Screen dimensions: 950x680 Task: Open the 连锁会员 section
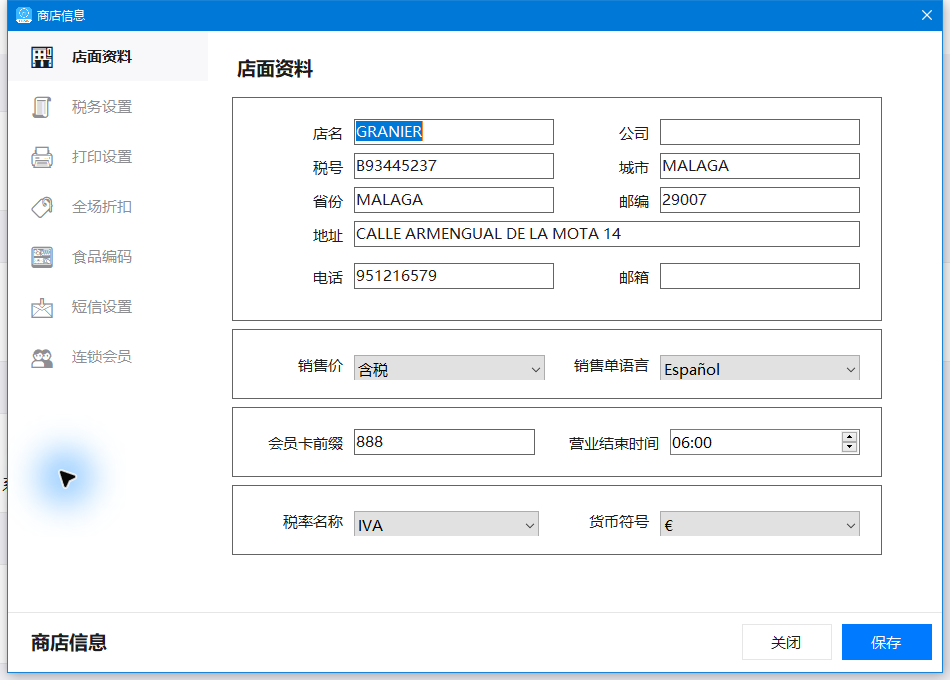tap(108, 357)
